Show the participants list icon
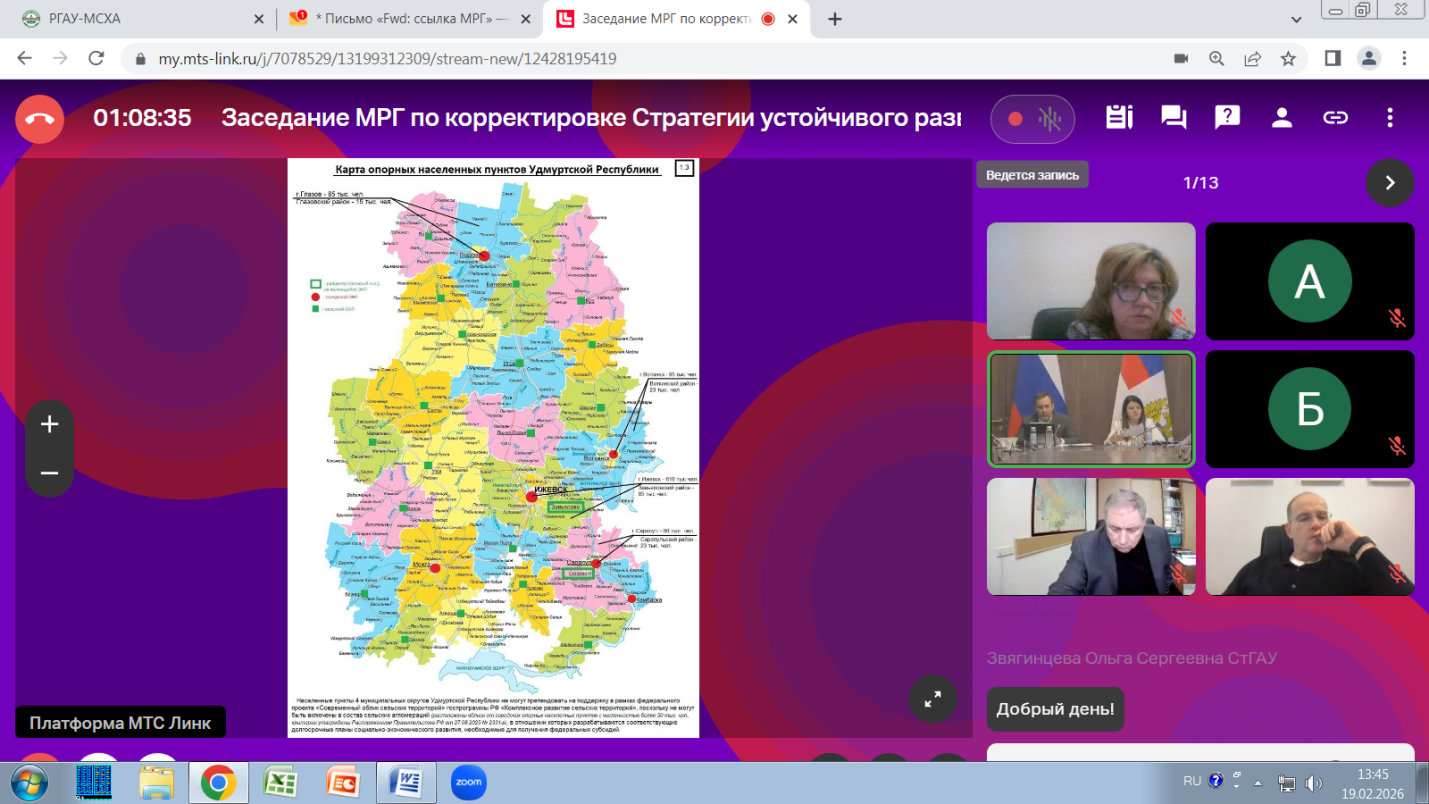 pos(1281,118)
